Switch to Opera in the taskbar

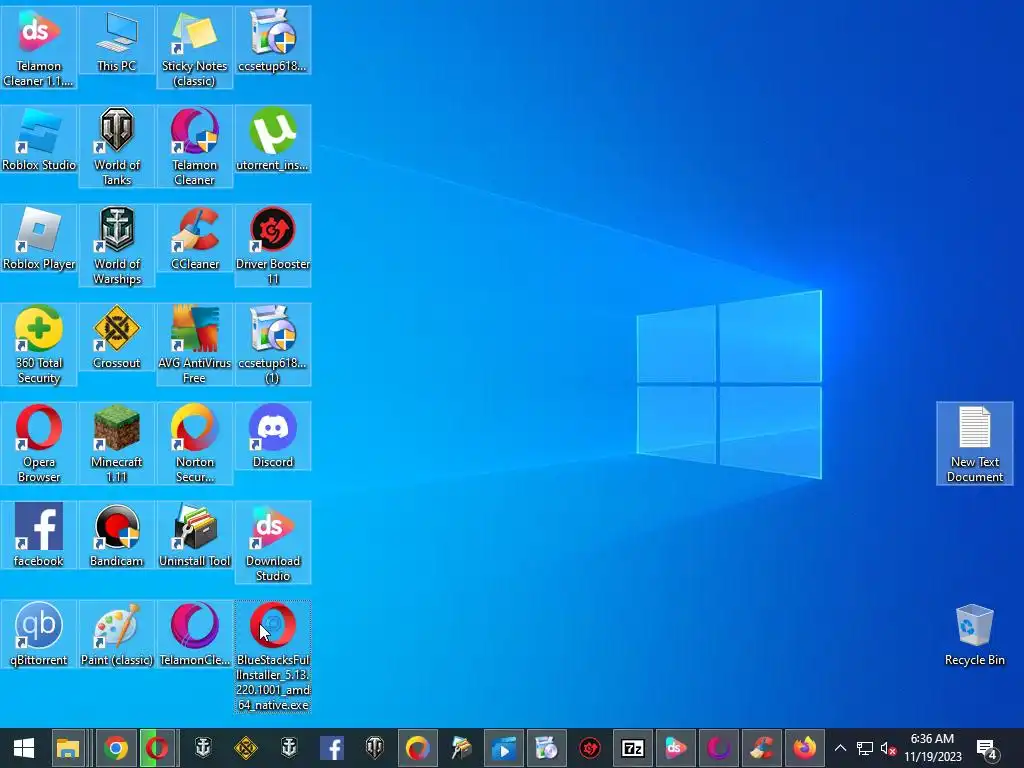click(157, 748)
